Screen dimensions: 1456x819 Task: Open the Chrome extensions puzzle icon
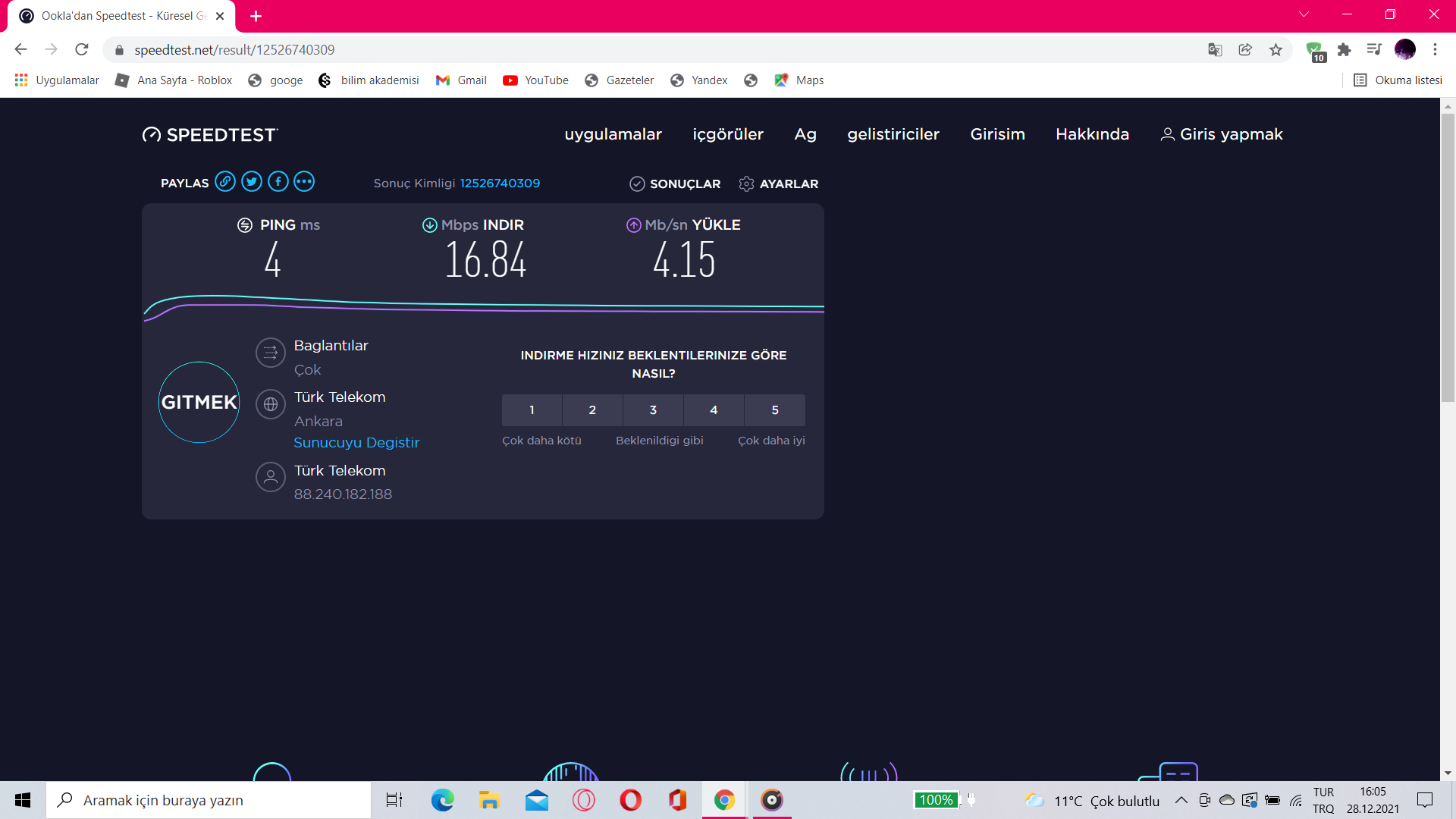[x=1344, y=50]
